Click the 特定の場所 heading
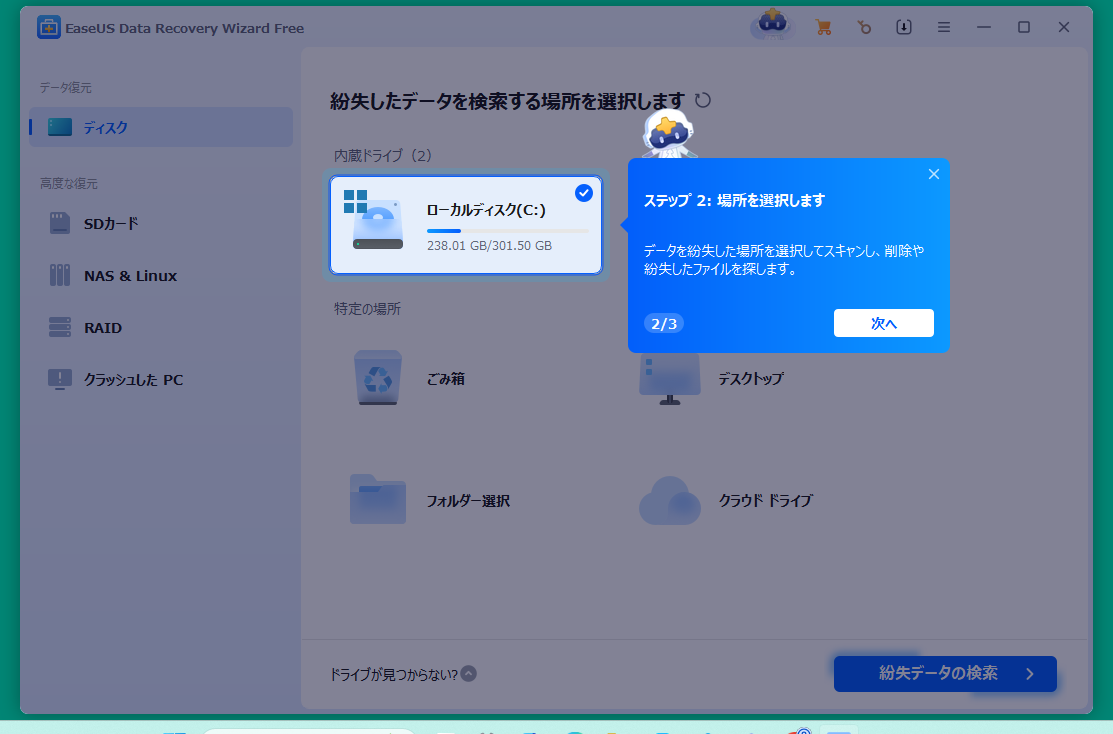 click(x=368, y=309)
